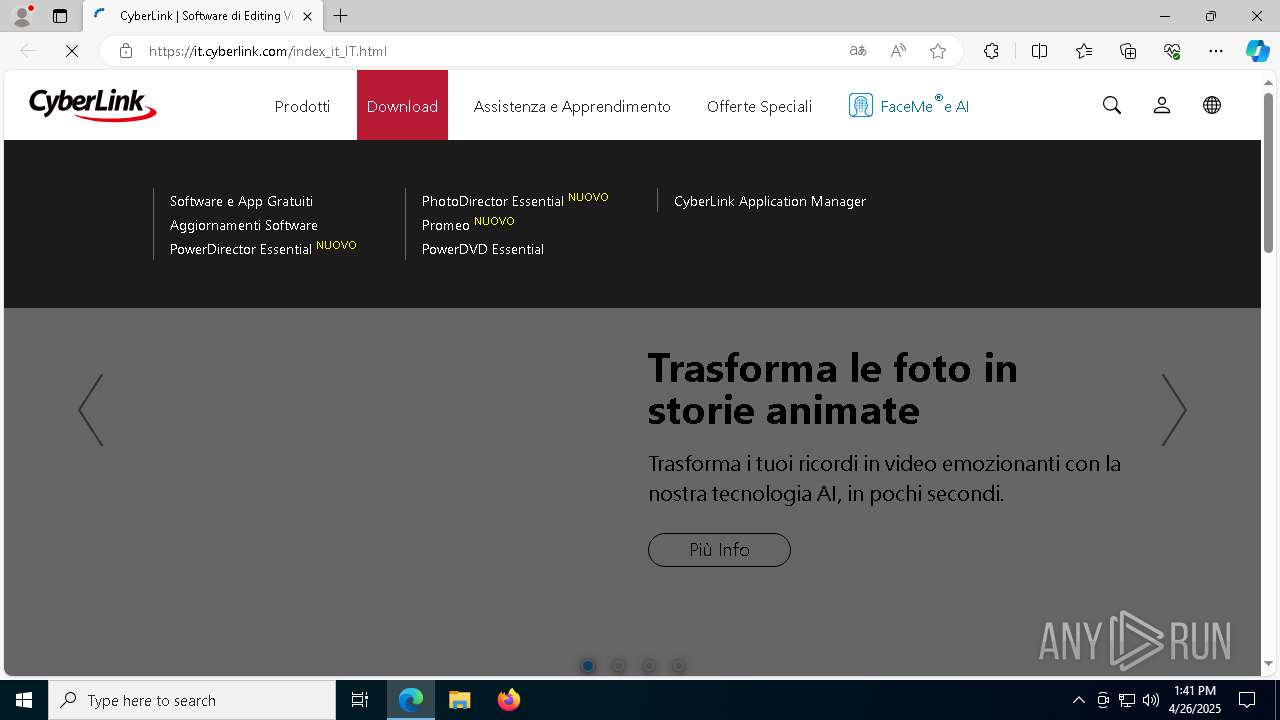Open Software e App Gratuiti link
The image size is (1280, 720).
click(241, 201)
